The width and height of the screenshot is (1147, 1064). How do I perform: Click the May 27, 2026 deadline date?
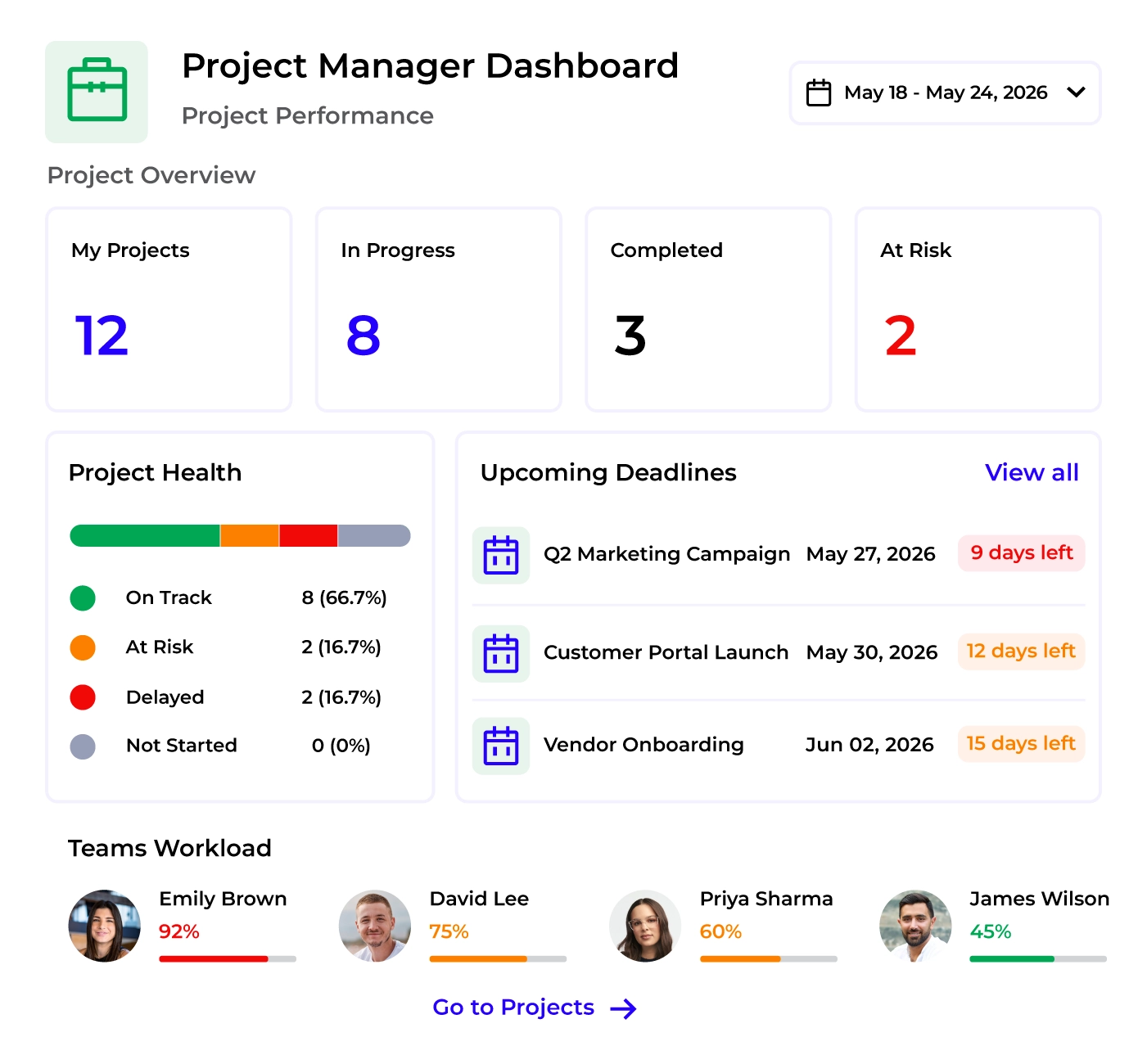click(871, 554)
